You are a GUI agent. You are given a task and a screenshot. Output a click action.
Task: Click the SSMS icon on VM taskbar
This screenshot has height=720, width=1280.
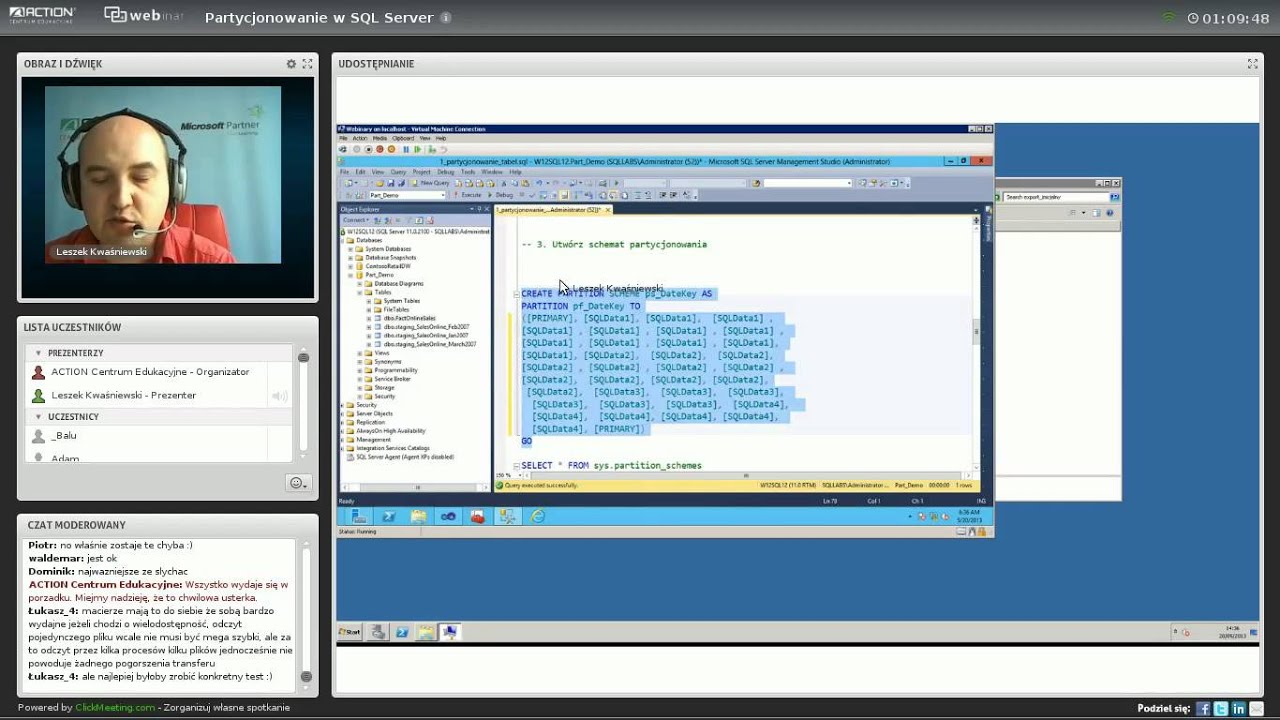click(508, 516)
